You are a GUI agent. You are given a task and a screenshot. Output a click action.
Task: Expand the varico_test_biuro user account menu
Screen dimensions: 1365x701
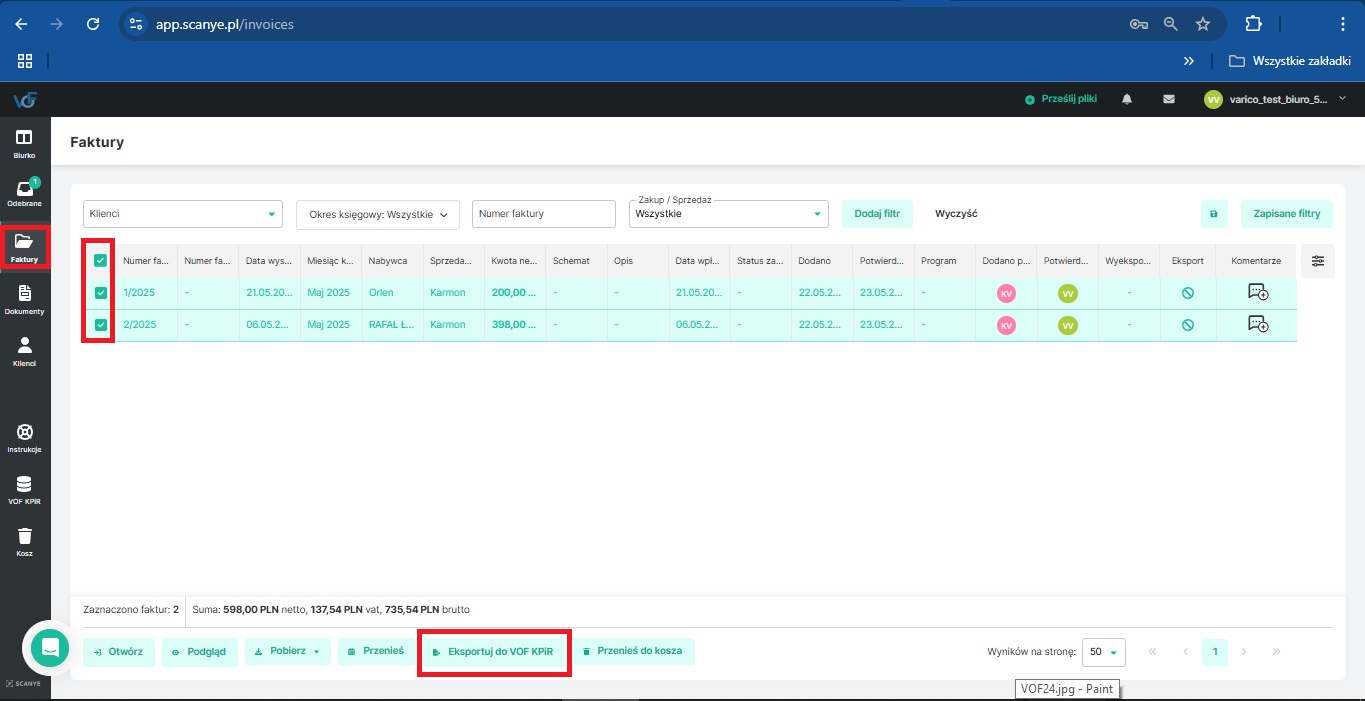point(1275,99)
